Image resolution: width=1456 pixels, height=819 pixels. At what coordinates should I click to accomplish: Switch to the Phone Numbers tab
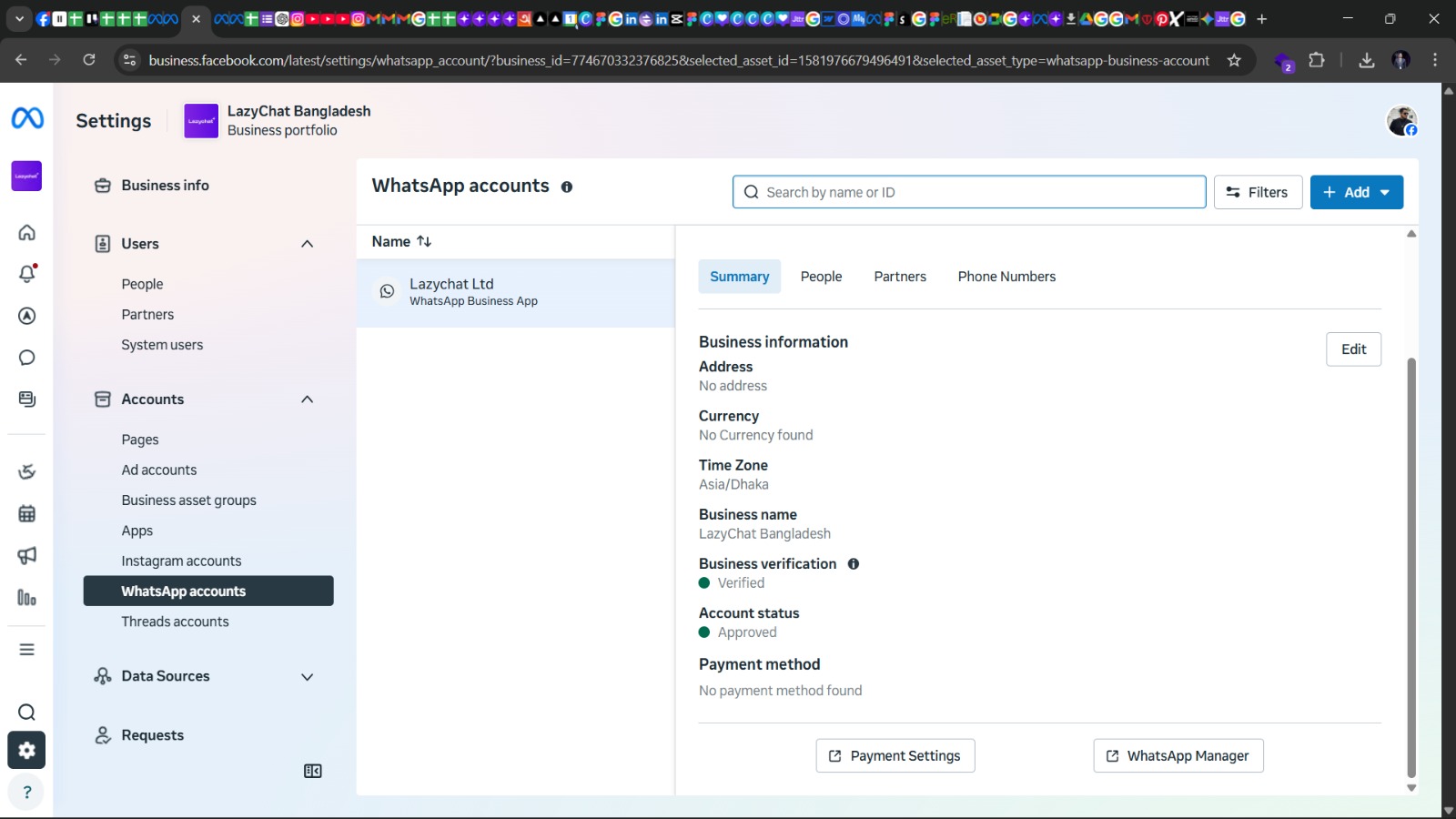coord(1006,277)
